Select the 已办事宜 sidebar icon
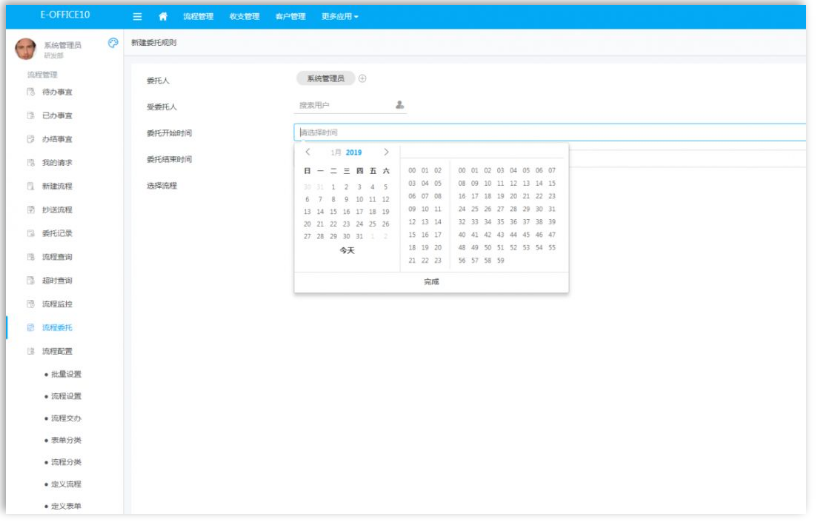The image size is (820, 525). pyautogui.click(x=30, y=116)
